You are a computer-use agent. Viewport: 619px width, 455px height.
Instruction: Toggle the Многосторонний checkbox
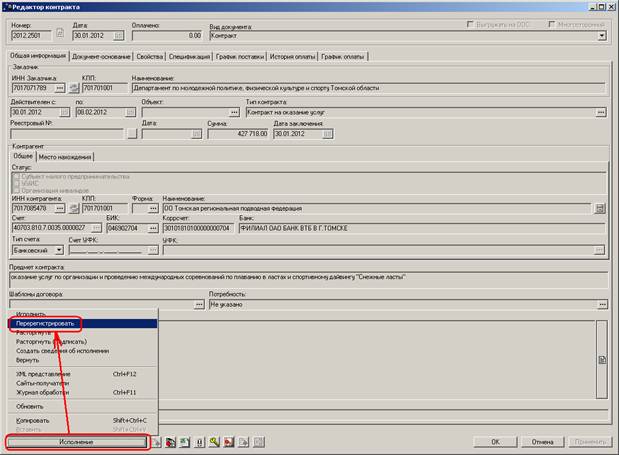point(551,23)
